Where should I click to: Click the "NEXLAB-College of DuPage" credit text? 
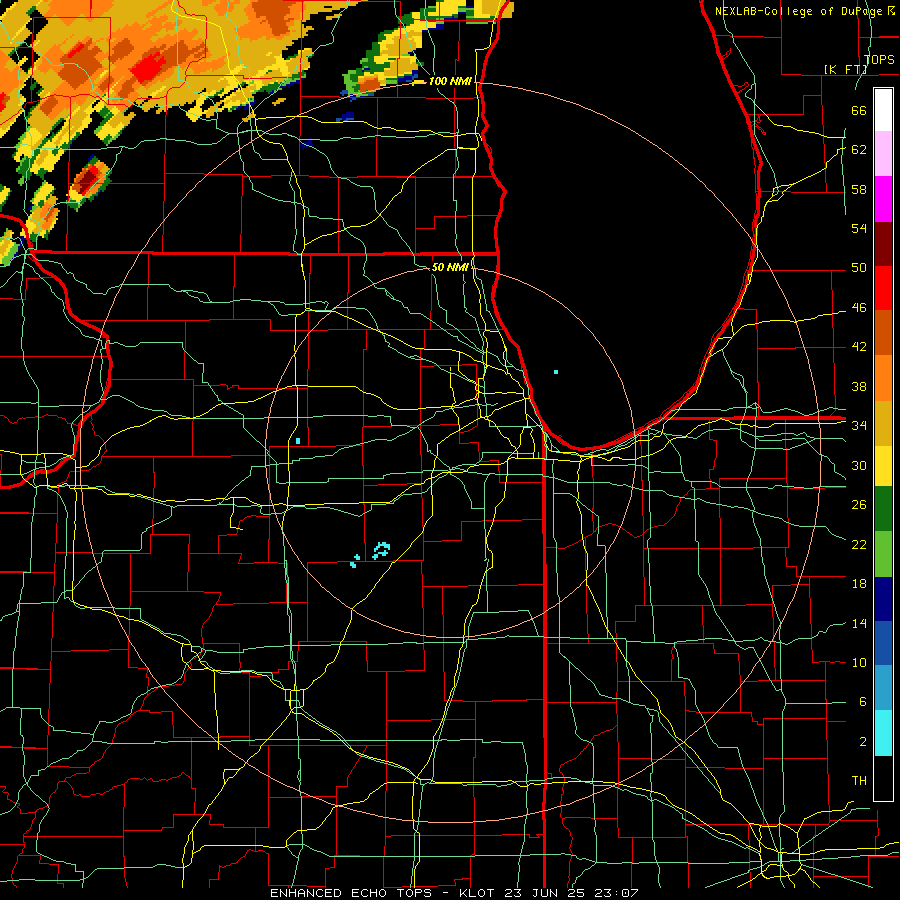(x=800, y=11)
